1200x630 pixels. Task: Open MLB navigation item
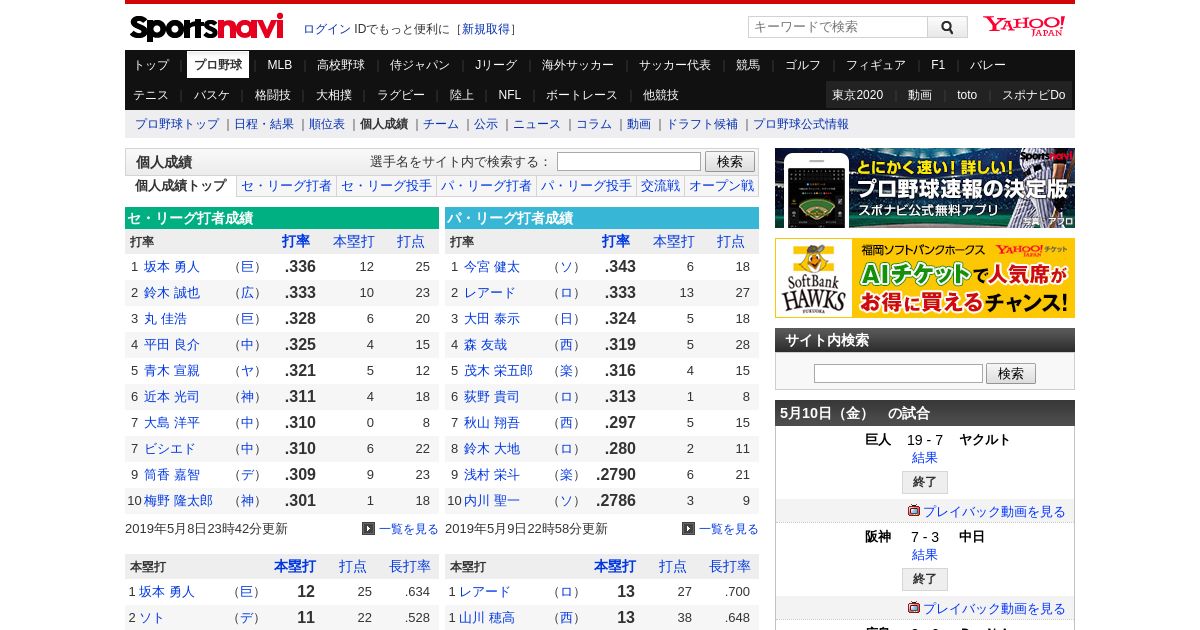coord(280,65)
